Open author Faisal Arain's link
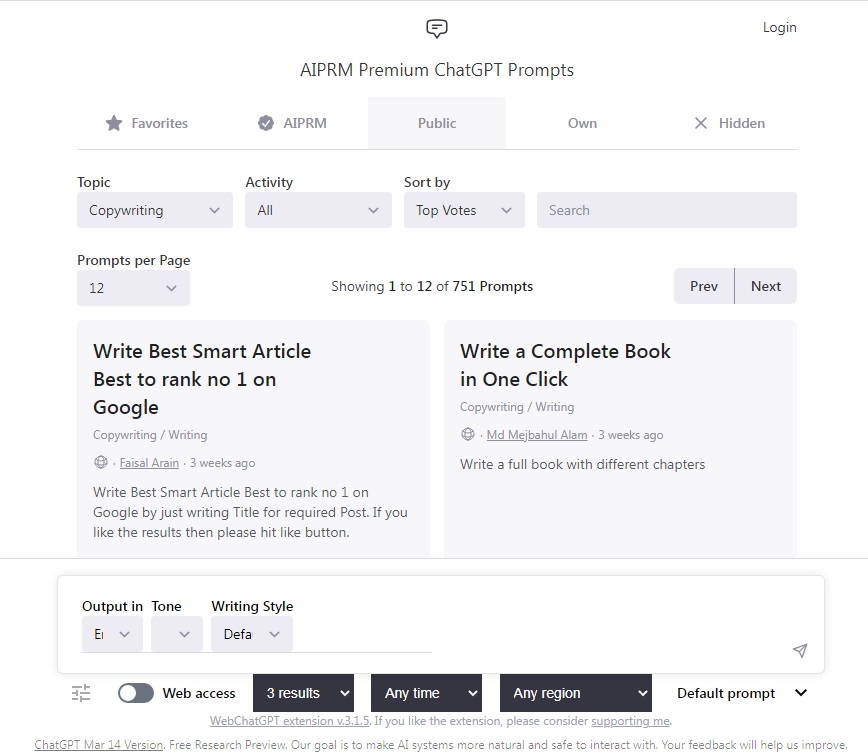Image resolution: width=868 pixels, height=754 pixels. 149,463
